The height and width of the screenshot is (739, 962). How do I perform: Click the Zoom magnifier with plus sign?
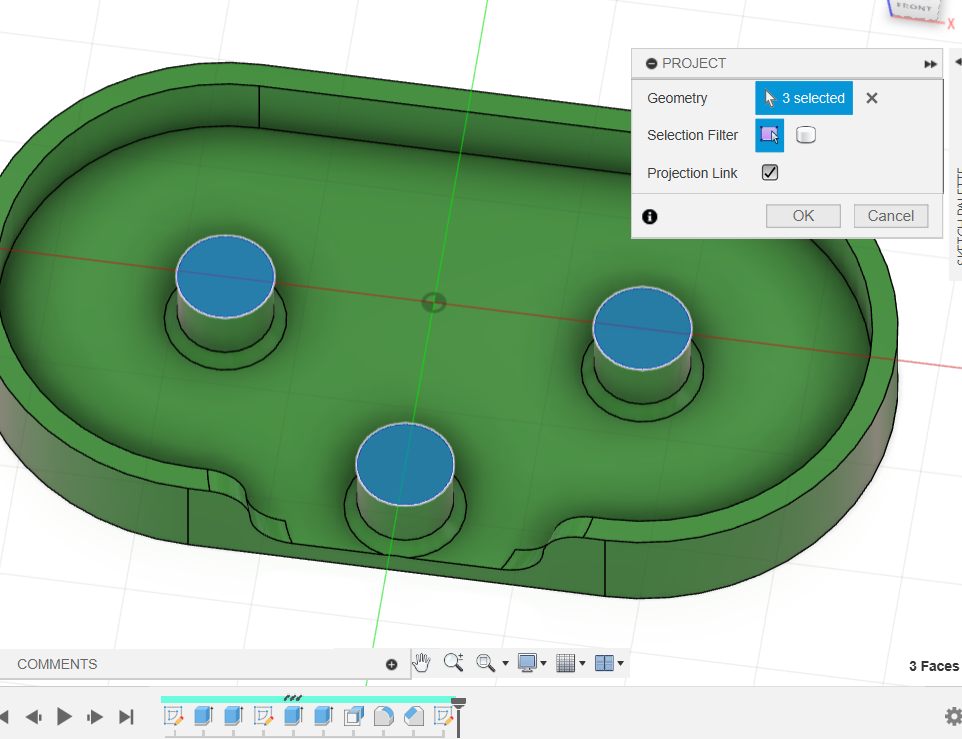pos(453,662)
